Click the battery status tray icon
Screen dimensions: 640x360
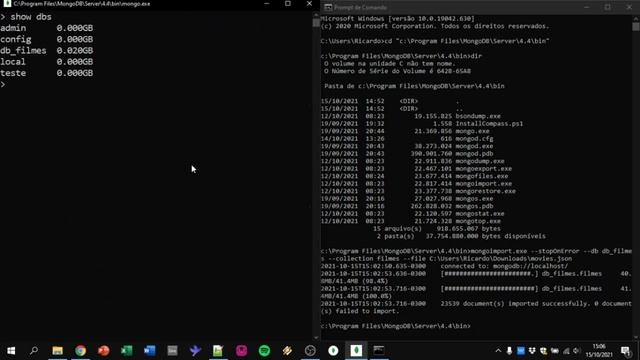555,351
